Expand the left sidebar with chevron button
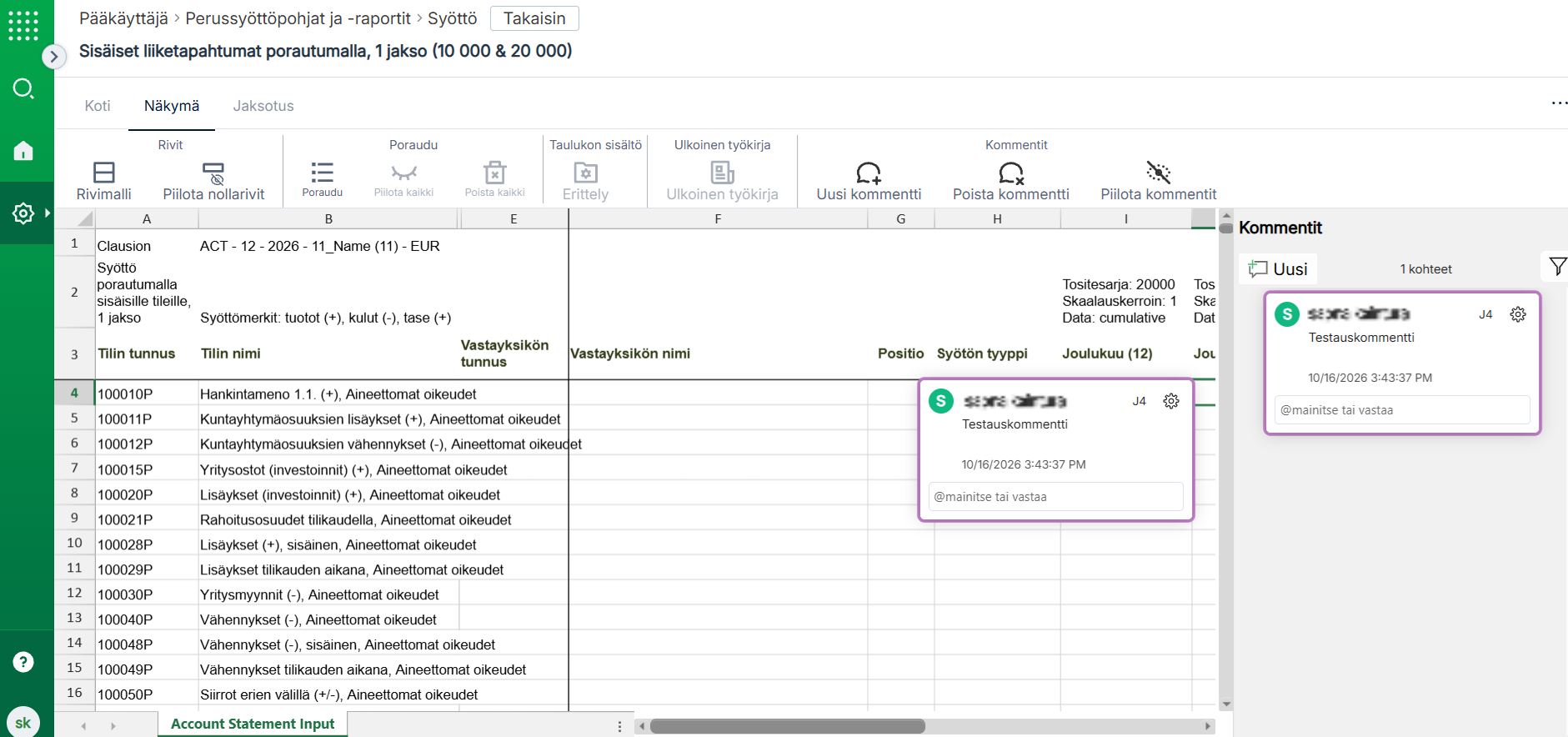The image size is (1568, 737). (x=53, y=57)
